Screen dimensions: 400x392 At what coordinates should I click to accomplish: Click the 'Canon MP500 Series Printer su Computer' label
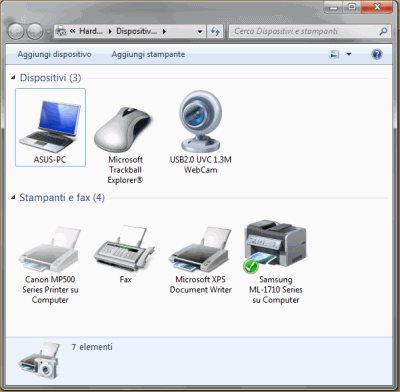coord(50,290)
